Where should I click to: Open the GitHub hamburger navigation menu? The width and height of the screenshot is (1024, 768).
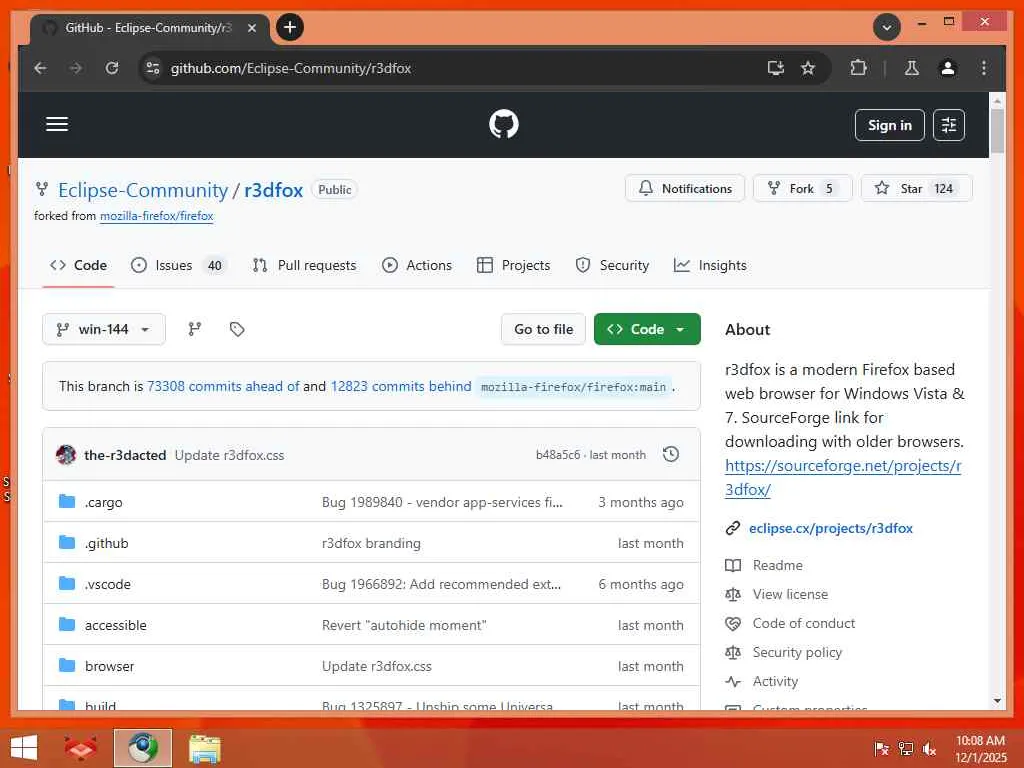point(57,124)
